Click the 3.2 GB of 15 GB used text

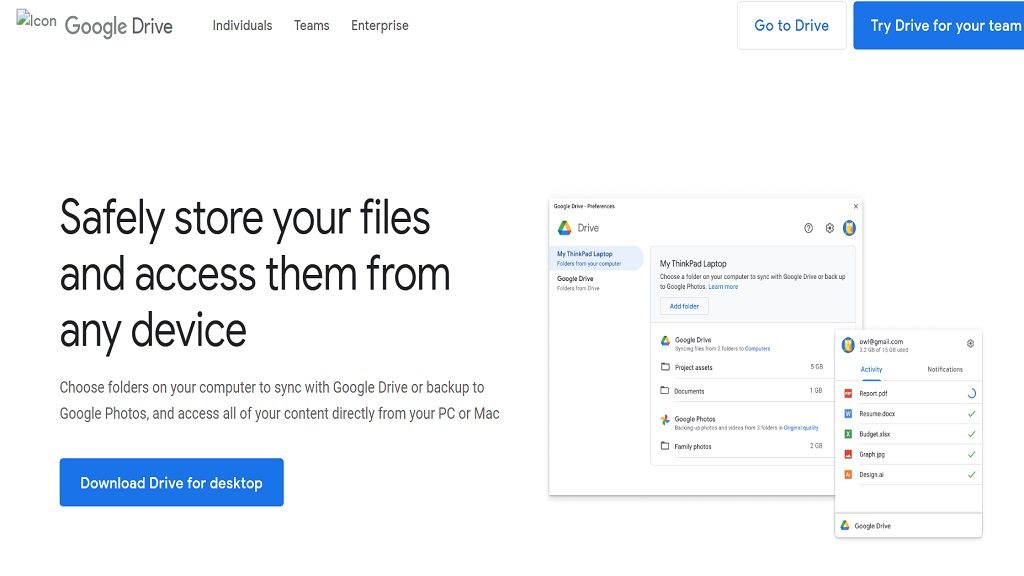[884, 350]
